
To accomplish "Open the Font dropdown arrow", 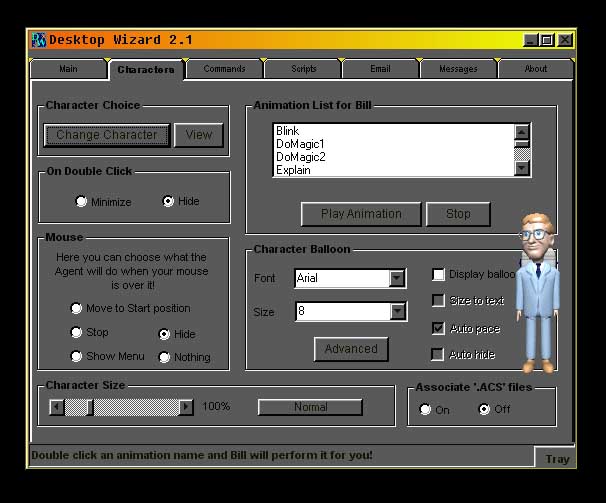I will pos(397,278).
